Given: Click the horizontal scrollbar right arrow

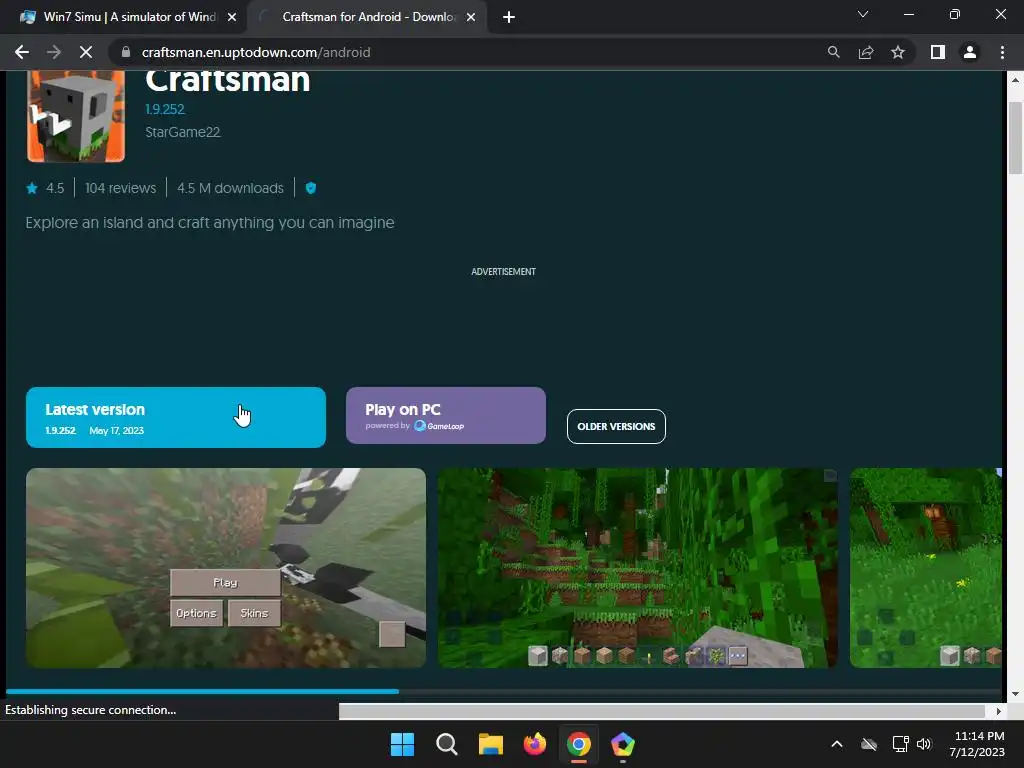Looking at the screenshot, I should click(x=998, y=711).
